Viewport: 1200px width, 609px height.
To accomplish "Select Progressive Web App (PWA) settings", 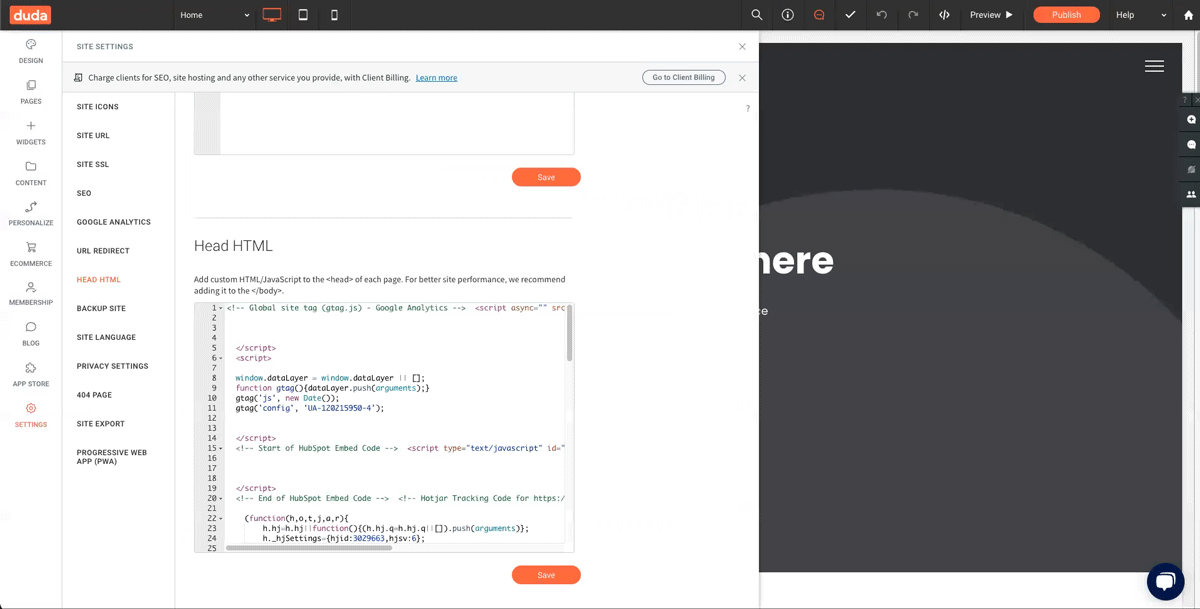I will [x=112, y=457].
